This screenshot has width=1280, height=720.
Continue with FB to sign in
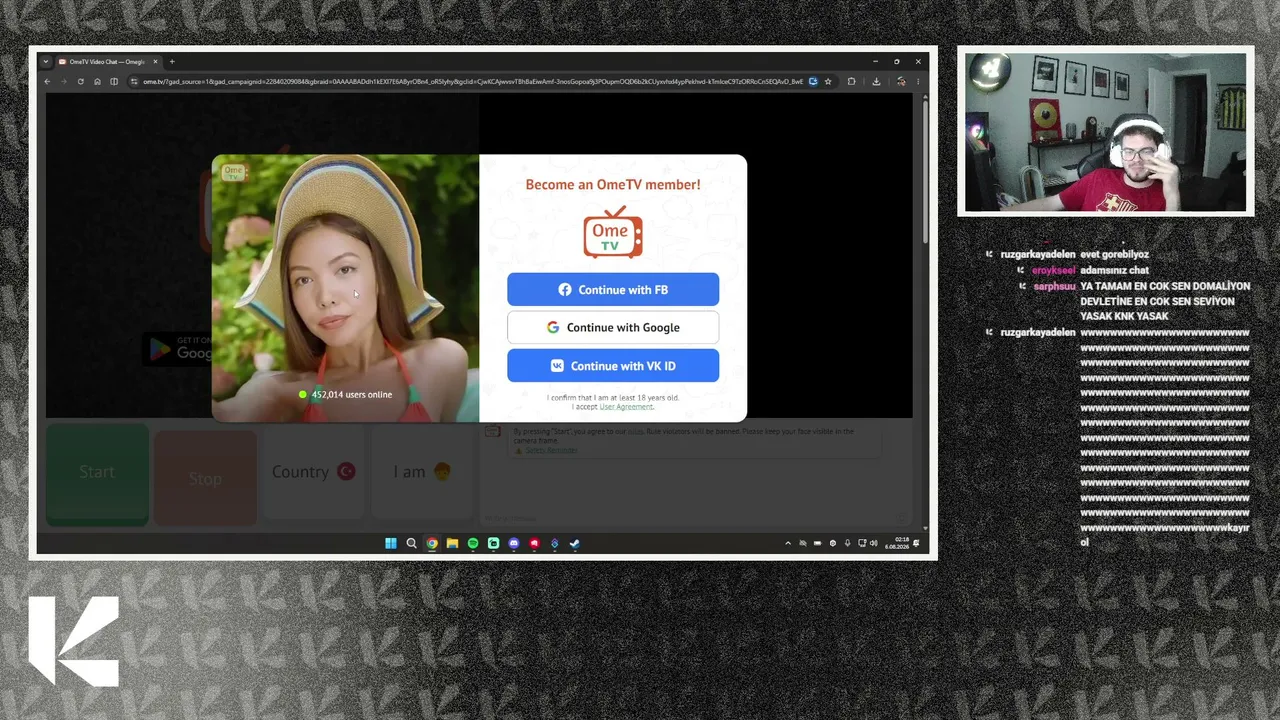click(x=613, y=289)
